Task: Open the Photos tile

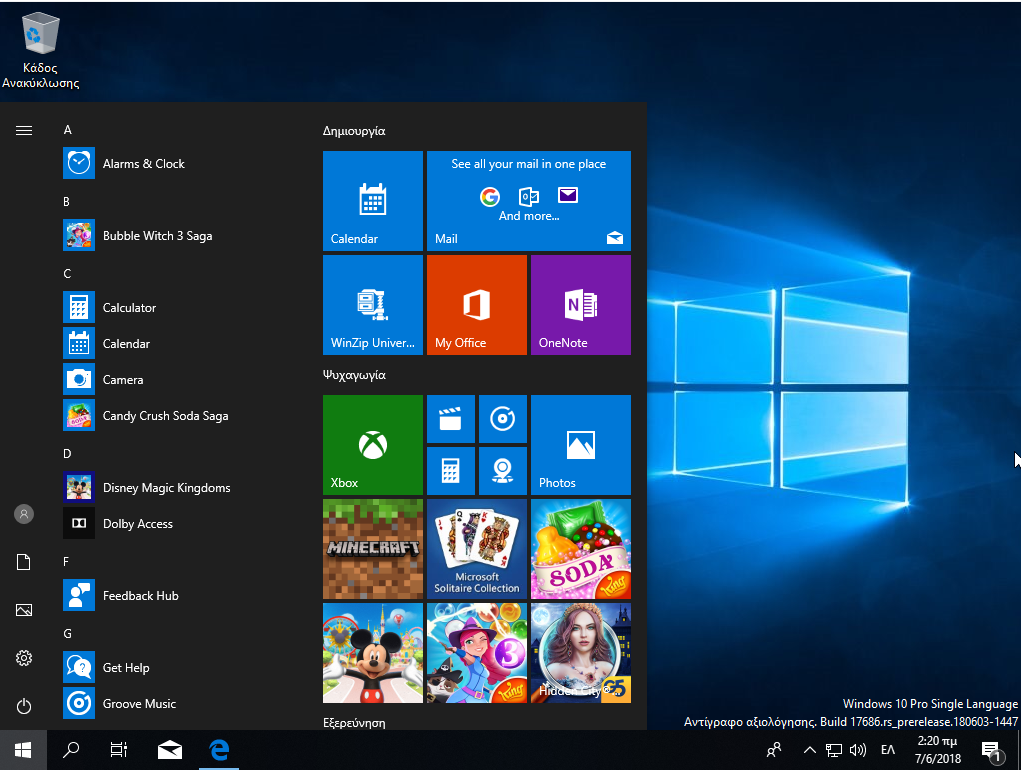Action: click(581, 445)
